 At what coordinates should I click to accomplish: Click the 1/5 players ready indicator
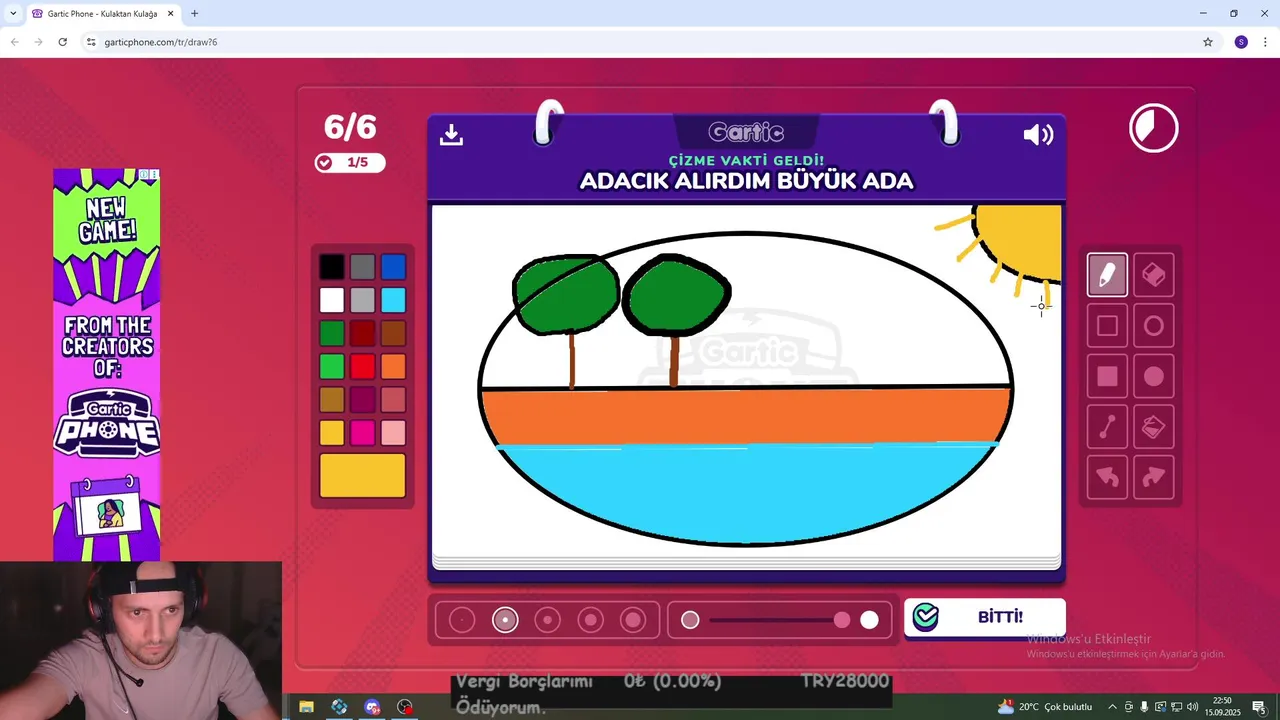tap(349, 162)
